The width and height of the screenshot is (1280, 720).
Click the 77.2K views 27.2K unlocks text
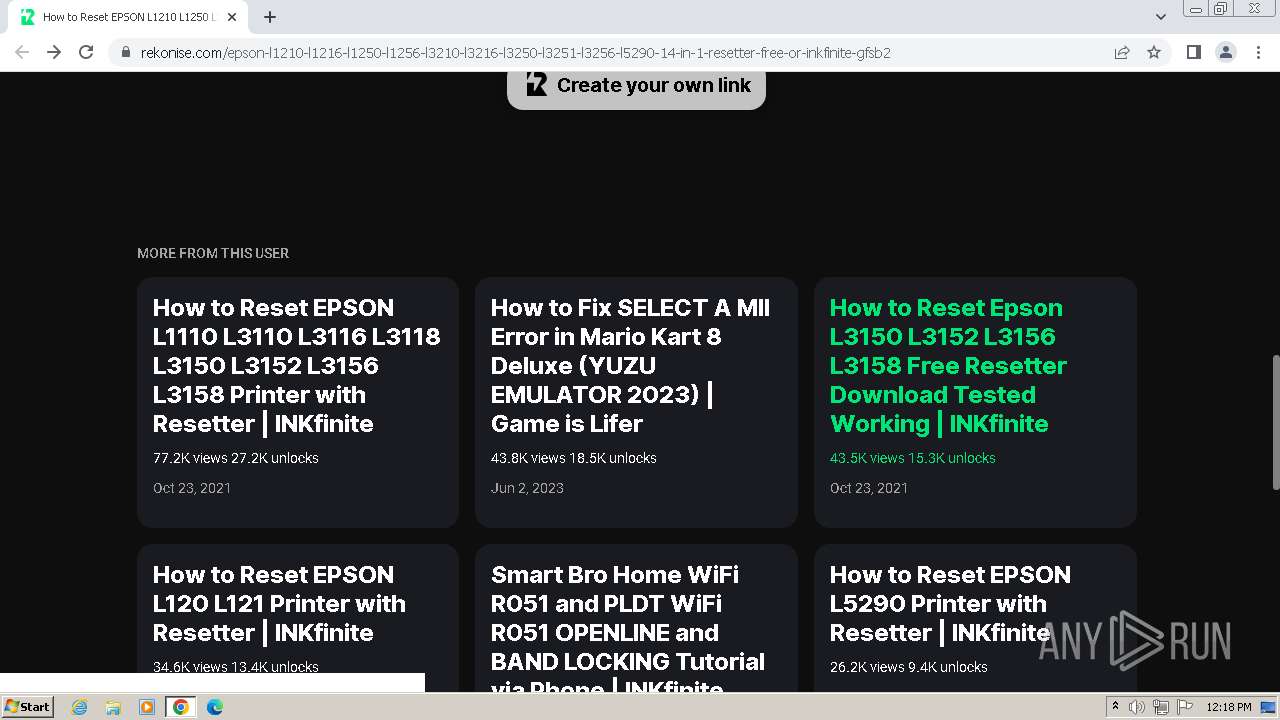(236, 458)
